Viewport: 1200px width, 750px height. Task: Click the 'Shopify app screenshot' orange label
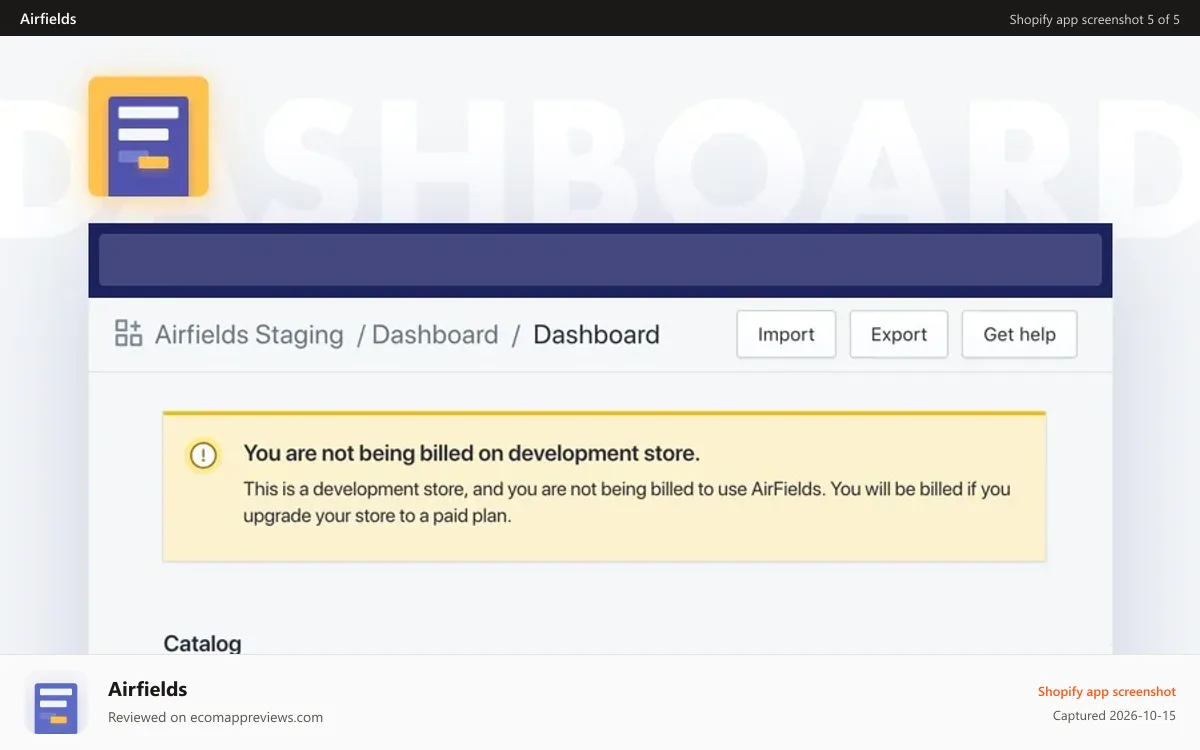pyautogui.click(x=1106, y=691)
